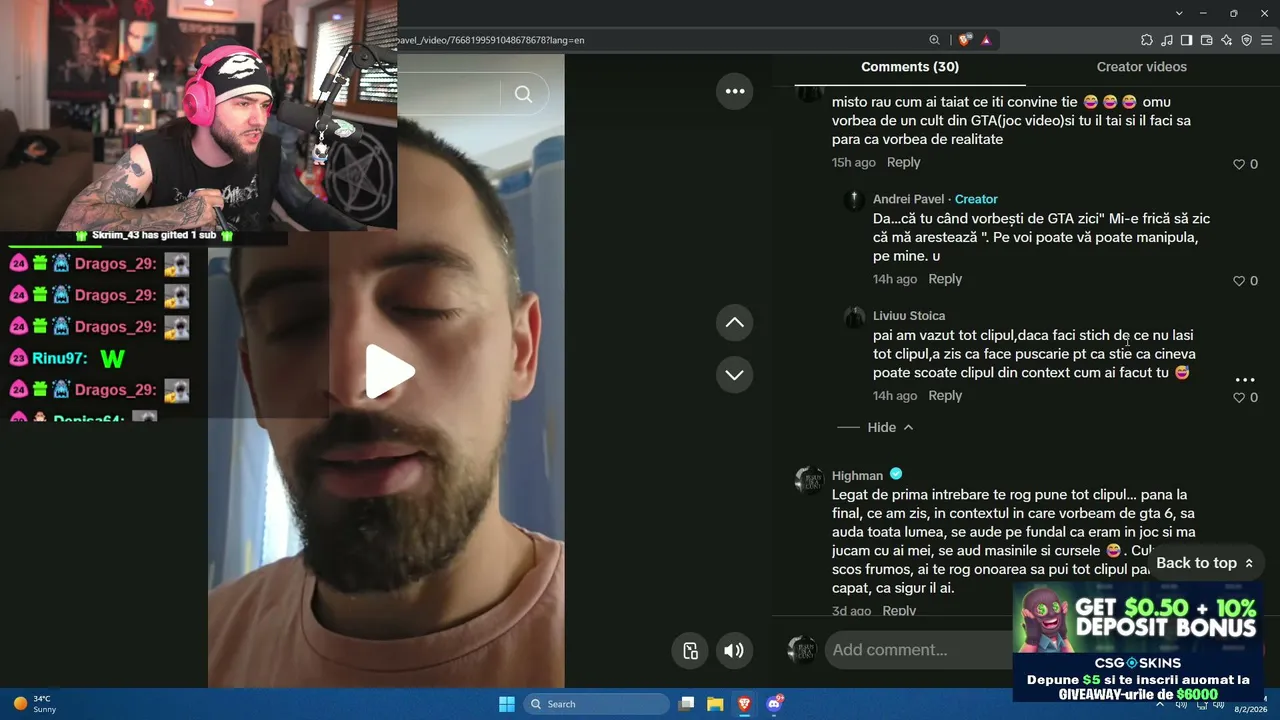Like Liviuu Stoica's comment

[x=1239, y=397]
